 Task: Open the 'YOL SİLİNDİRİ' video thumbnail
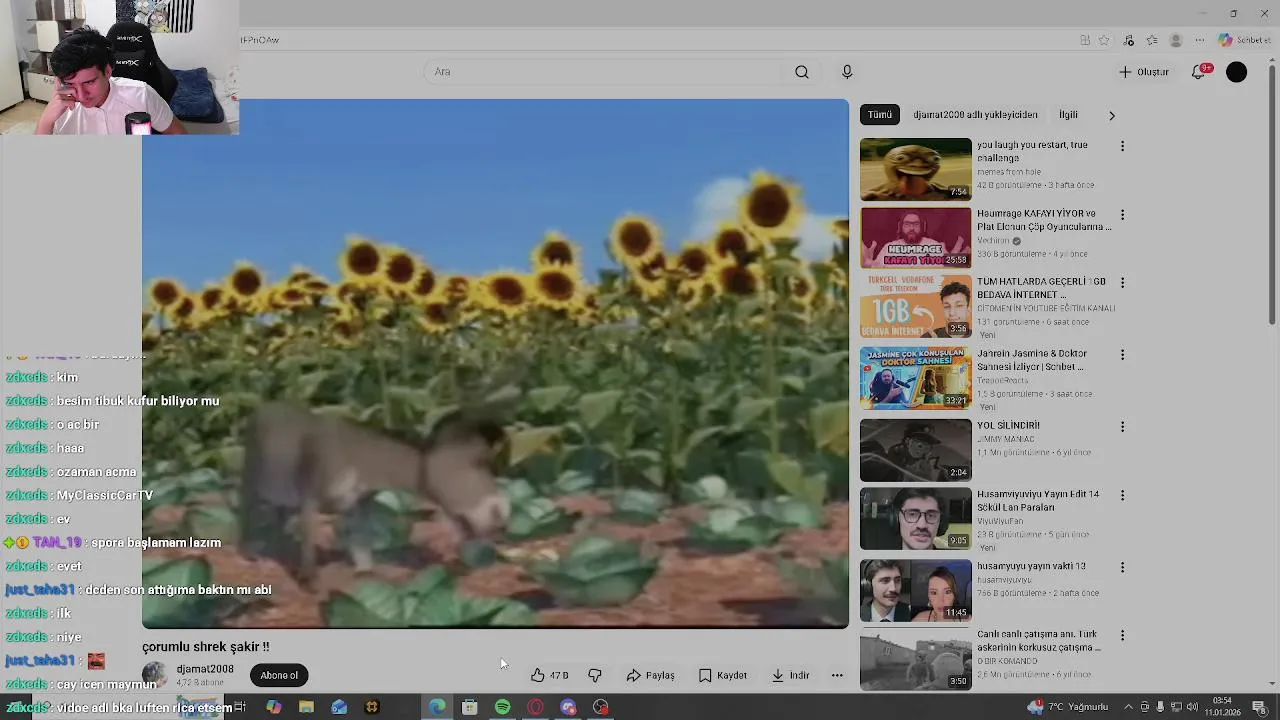916,449
